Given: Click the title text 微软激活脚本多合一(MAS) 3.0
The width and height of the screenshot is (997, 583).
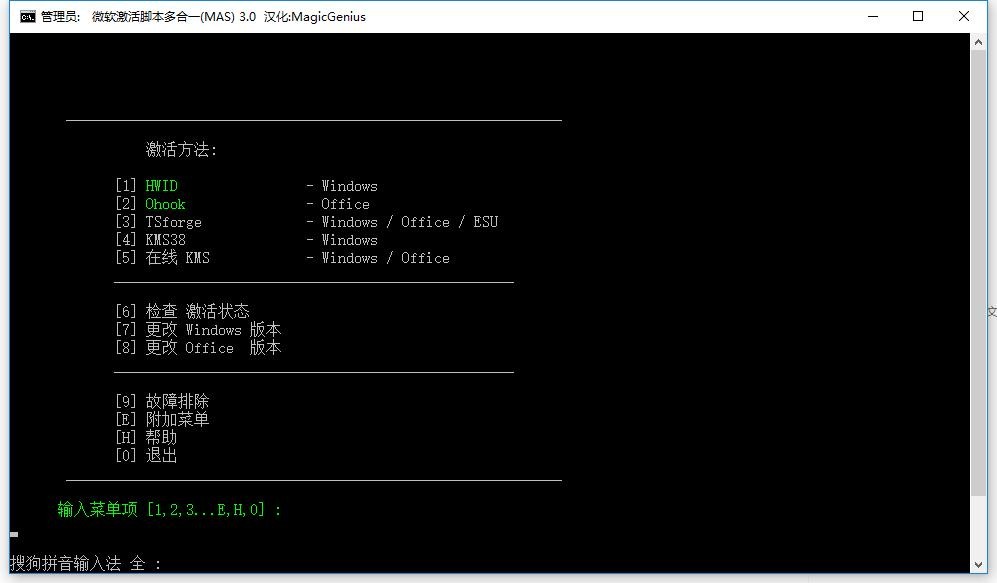Looking at the screenshot, I should point(174,17).
